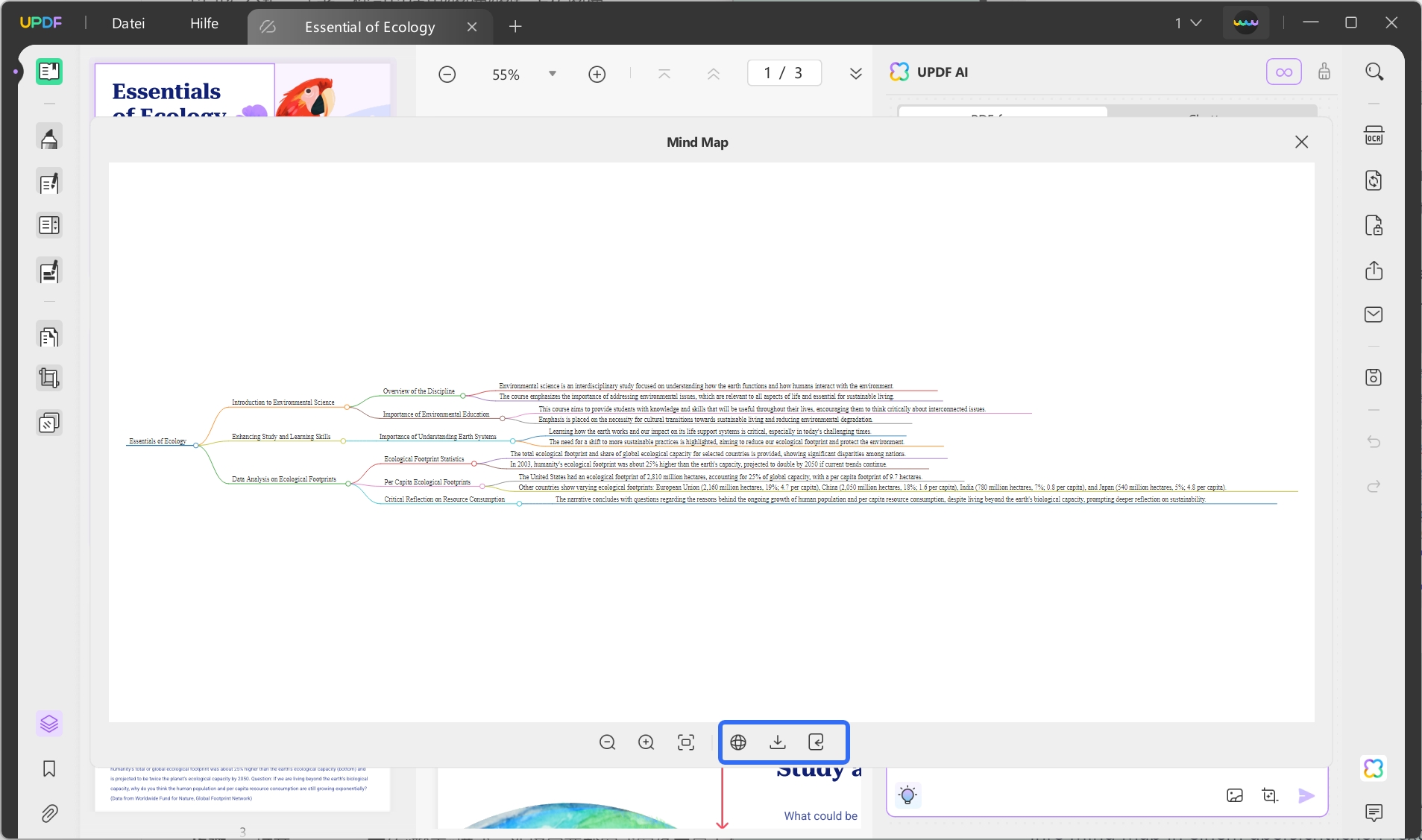
Task: Click the OCR recognize text icon
Action: point(1374,136)
